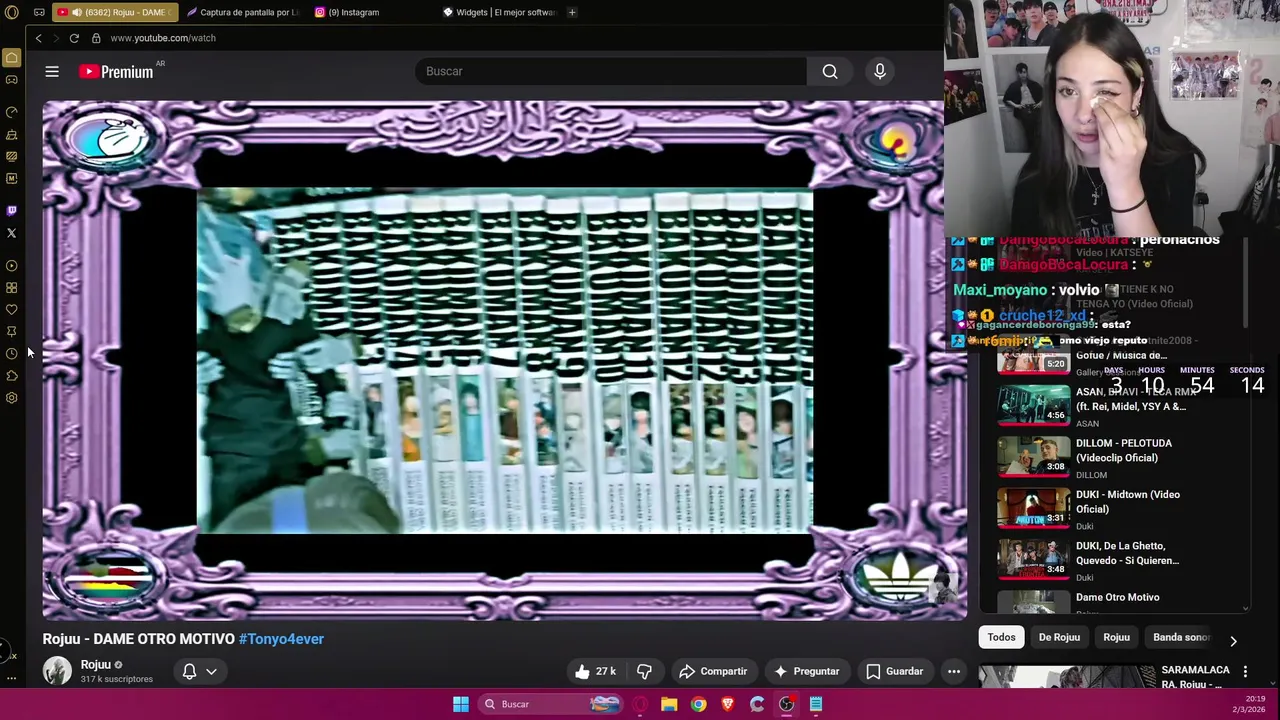Open DILLOM - PELOTUDA video thumbnail
Image resolution: width=1280 pixels, height=720 pixels.
click(1033, 458)
